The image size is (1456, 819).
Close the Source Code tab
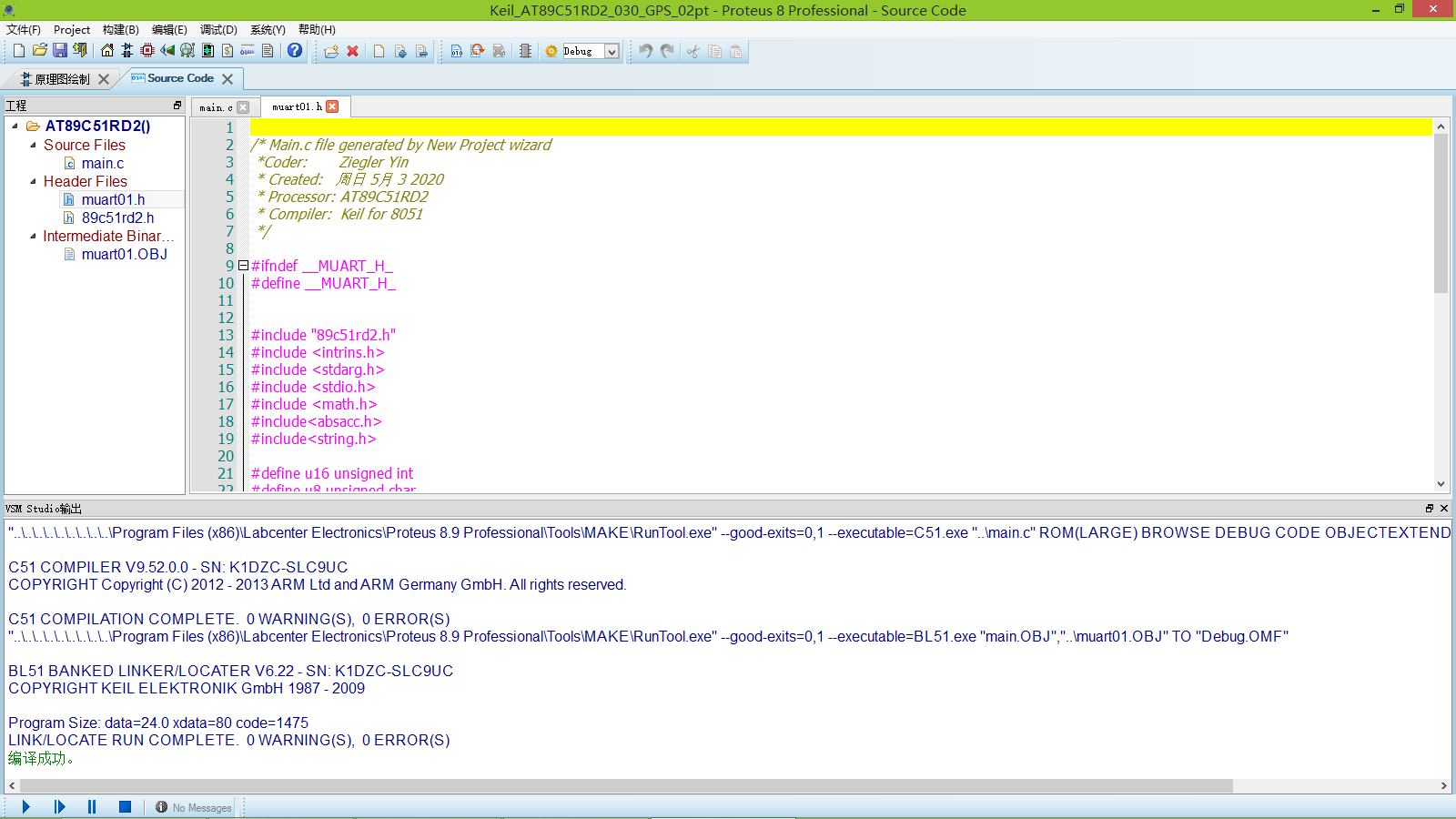pos(227,79)
